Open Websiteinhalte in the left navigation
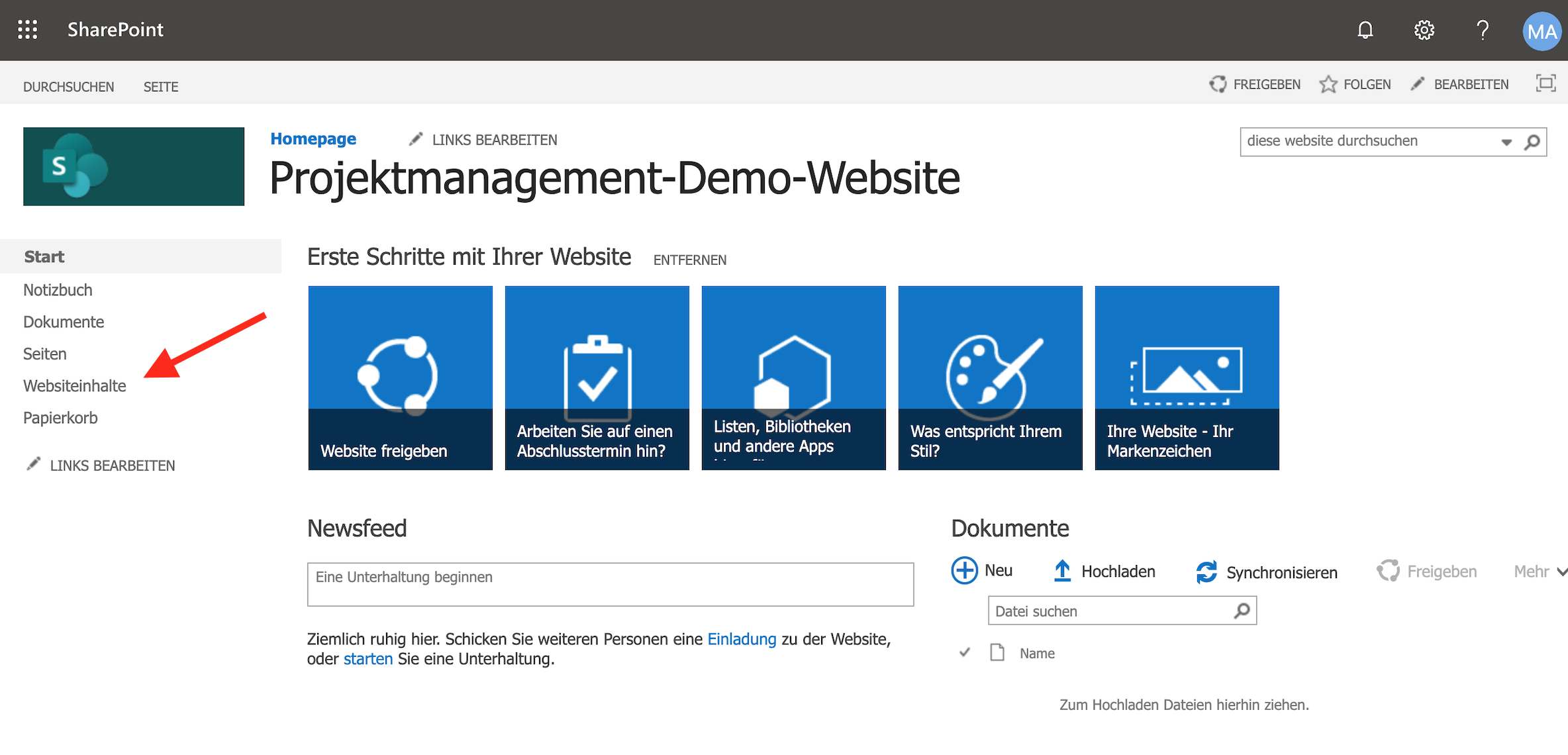 tap(74, 385)
